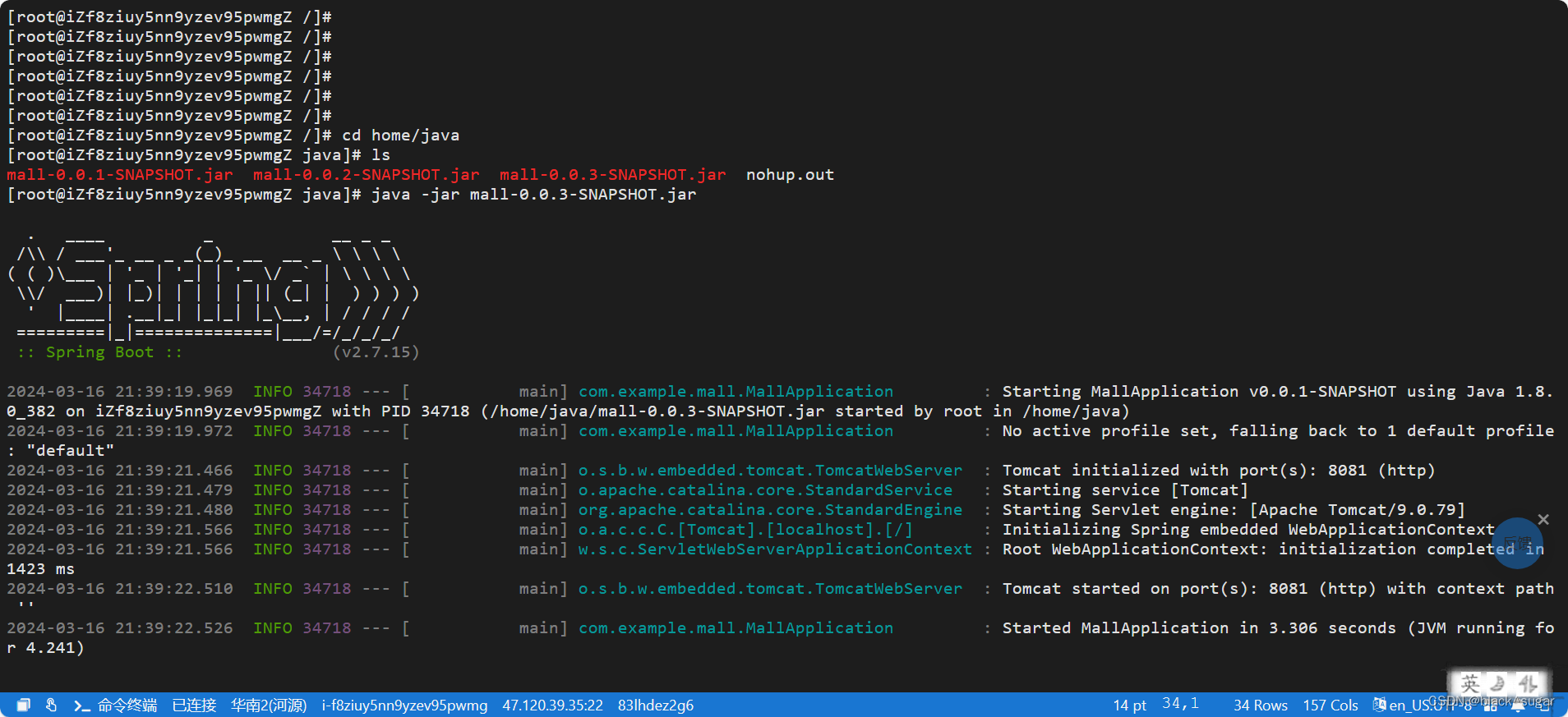The width and height of the screenshot is (1568, 717).
Task: Click nohup.out in the file listing
Action: point(790,175)
